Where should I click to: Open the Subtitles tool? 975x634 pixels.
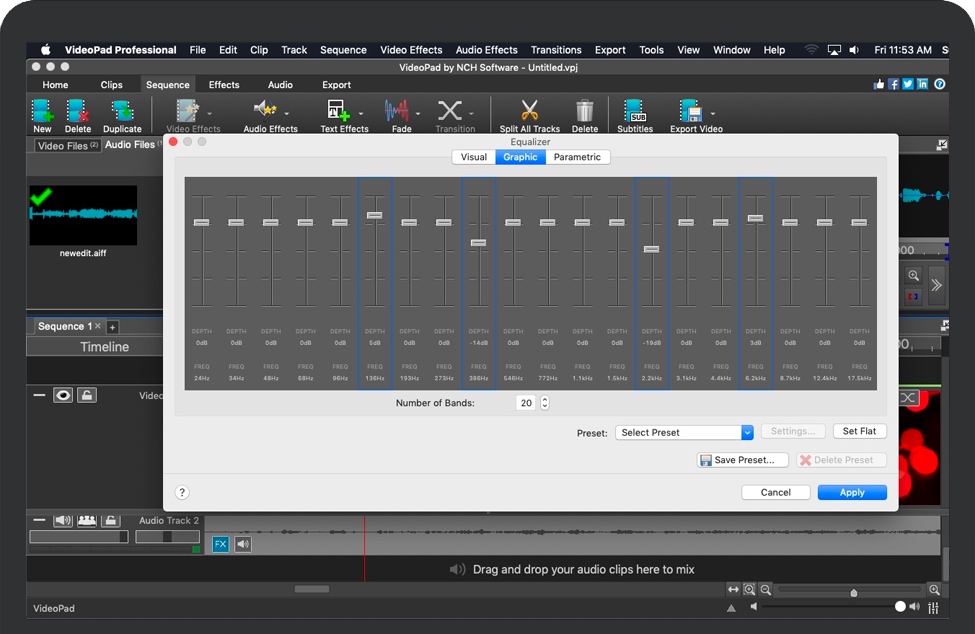tap(634, 112)
